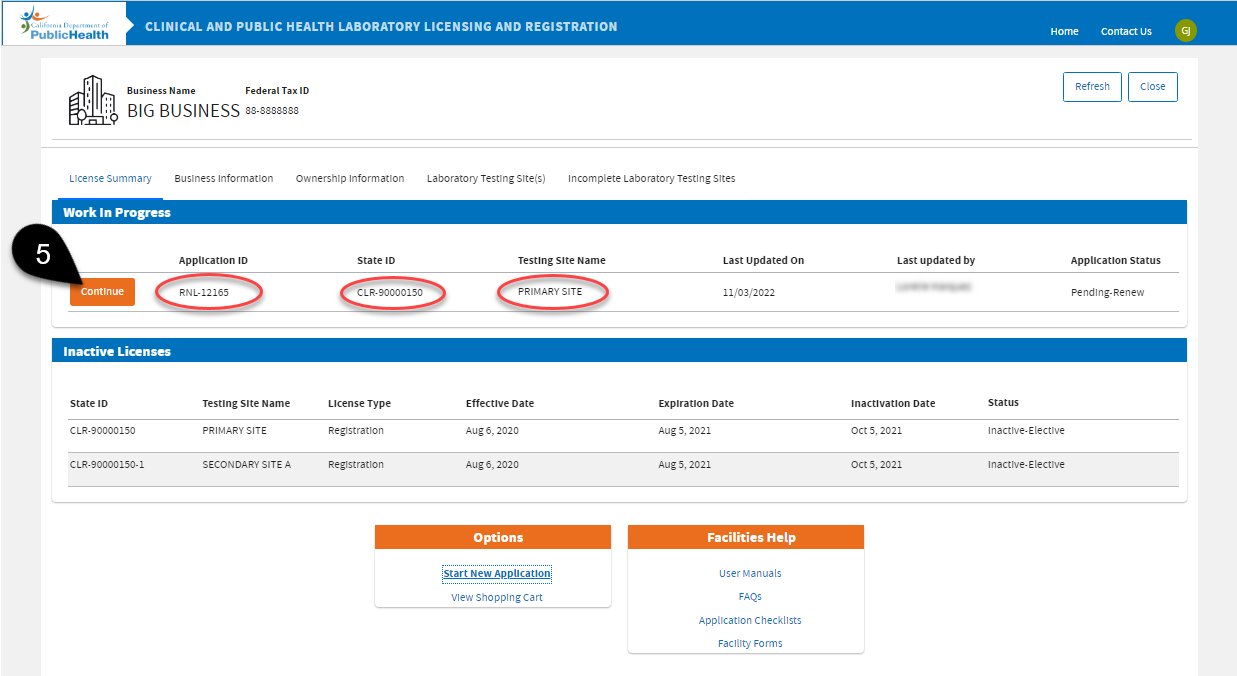
Task: Access the Facility Forms link
Action: coord(749,643)
